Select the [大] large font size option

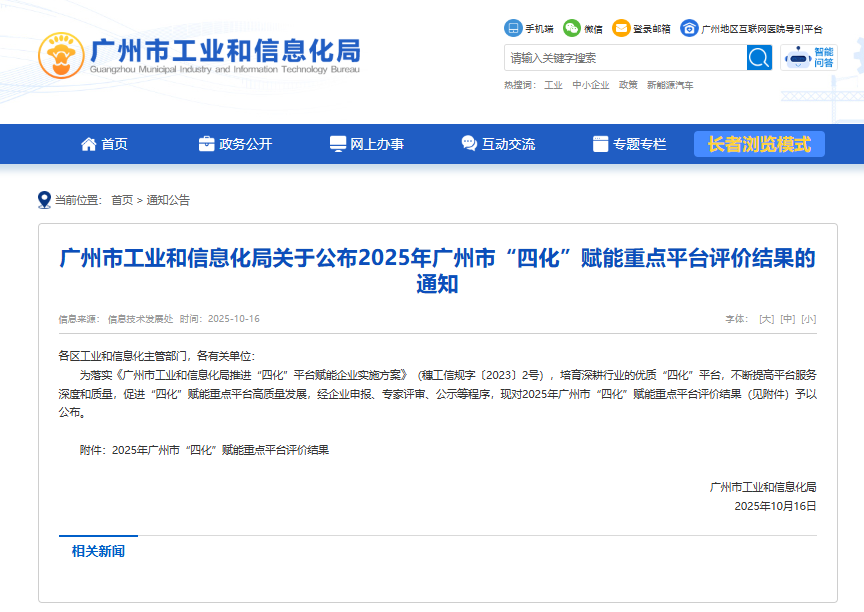(767, 317)
